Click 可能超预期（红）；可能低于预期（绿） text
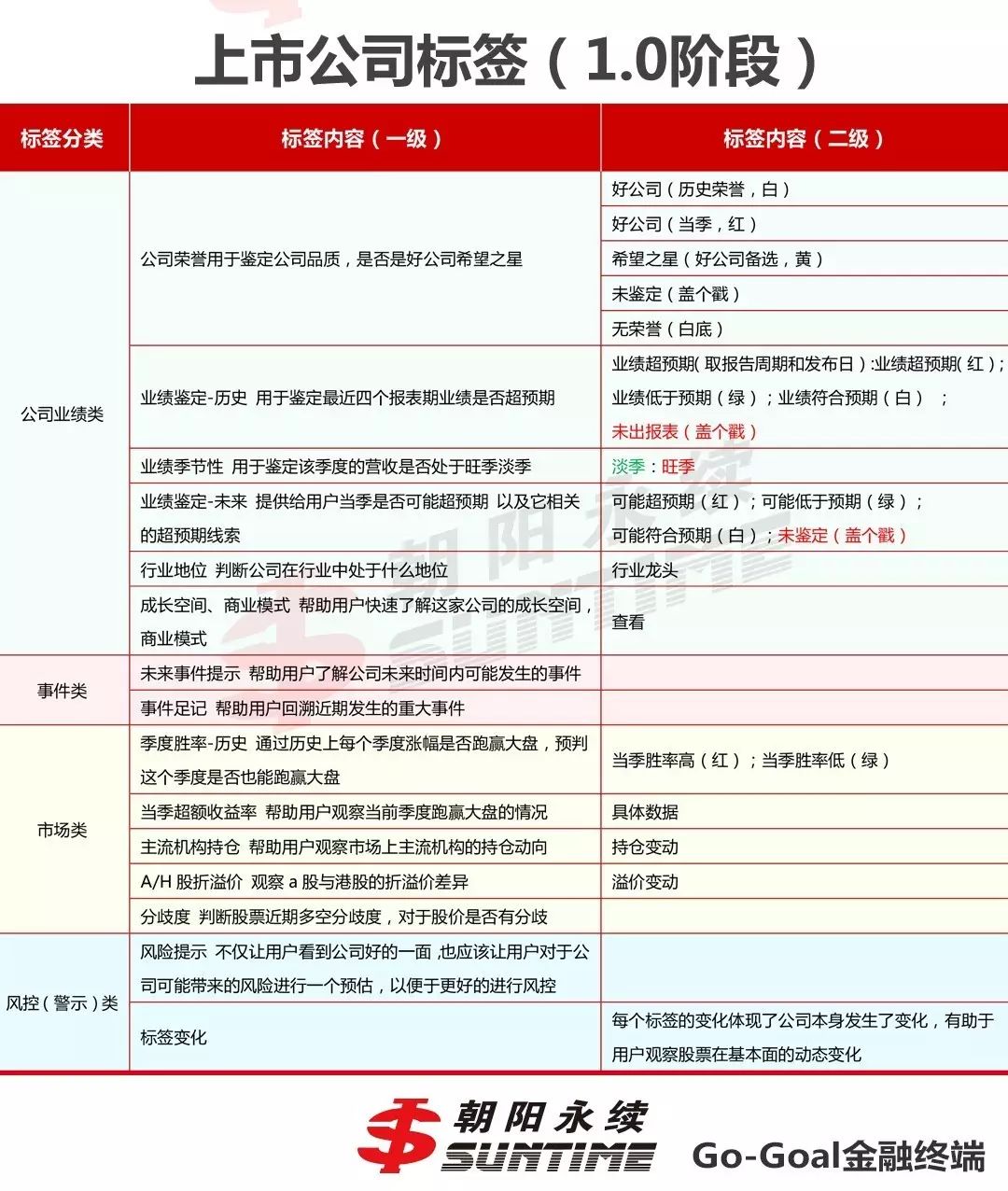This screenshot has height=1191, width=1008. click(x=767, y=501)
